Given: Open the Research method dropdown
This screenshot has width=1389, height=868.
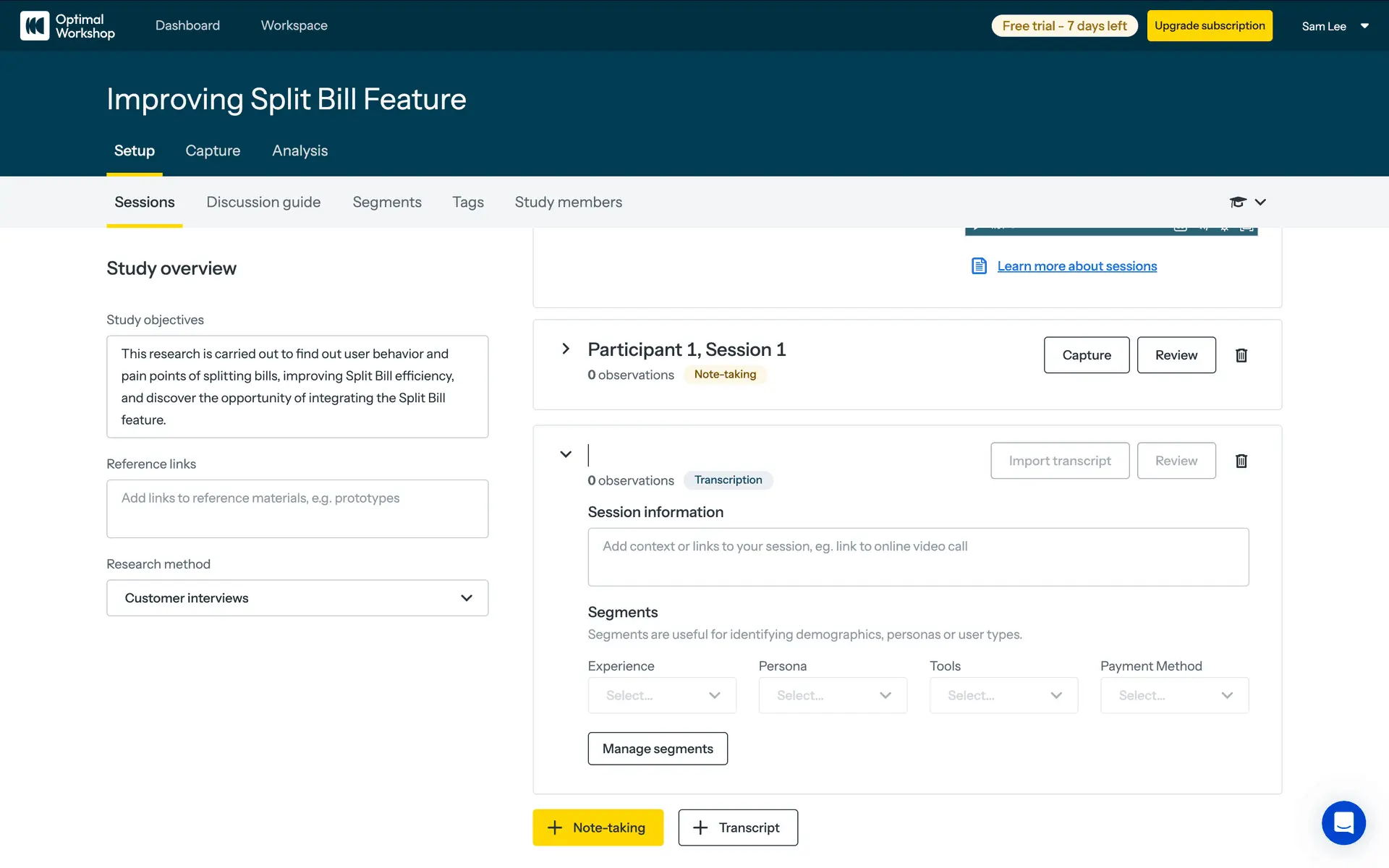Looking at the screenshot, I should (297, 598).
